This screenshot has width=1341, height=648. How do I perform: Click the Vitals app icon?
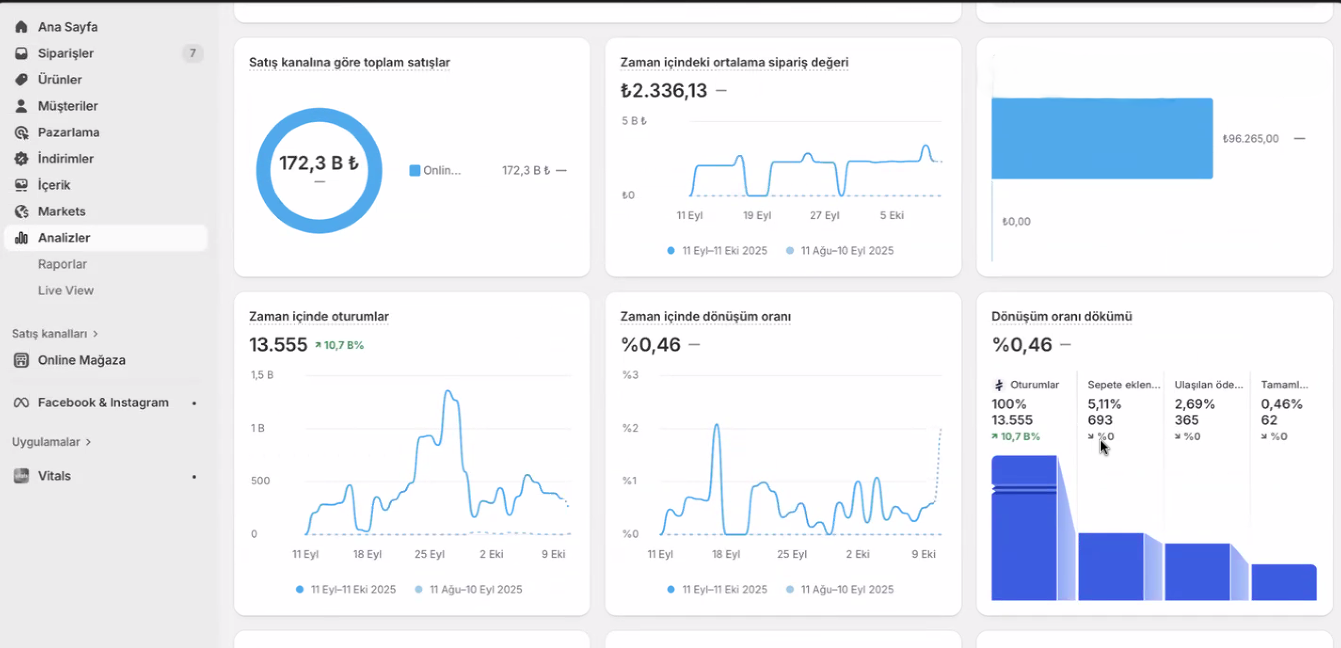point(21,476)
